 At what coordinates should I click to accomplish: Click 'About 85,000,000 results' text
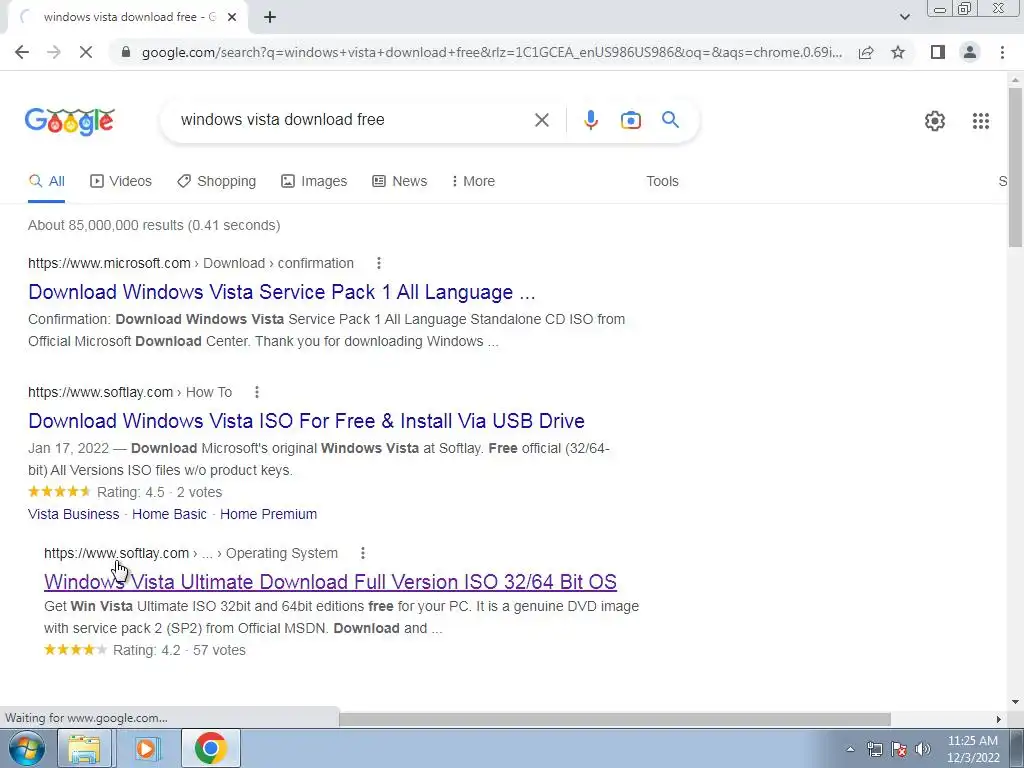pyautogui.click(x=154, y=225)
